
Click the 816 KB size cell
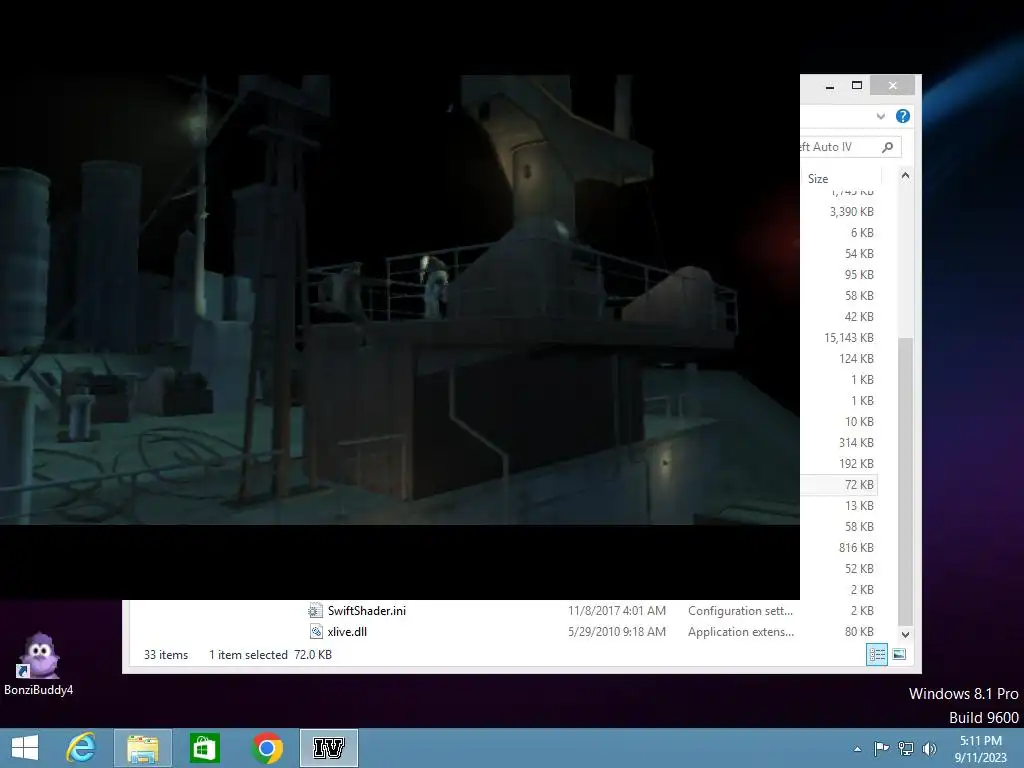856,547
